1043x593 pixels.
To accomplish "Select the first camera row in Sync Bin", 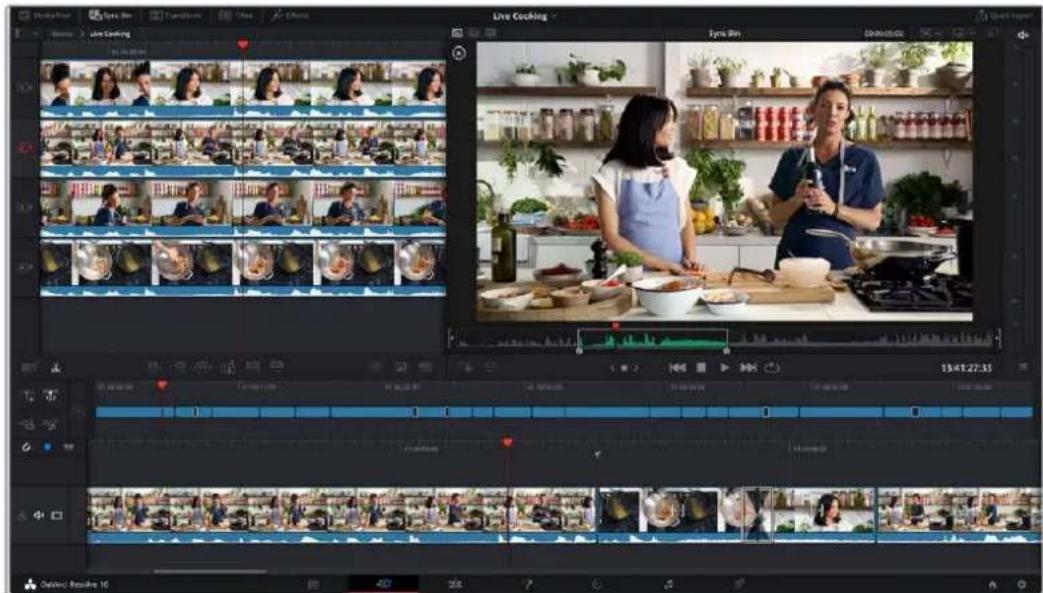I will (243, 89).
